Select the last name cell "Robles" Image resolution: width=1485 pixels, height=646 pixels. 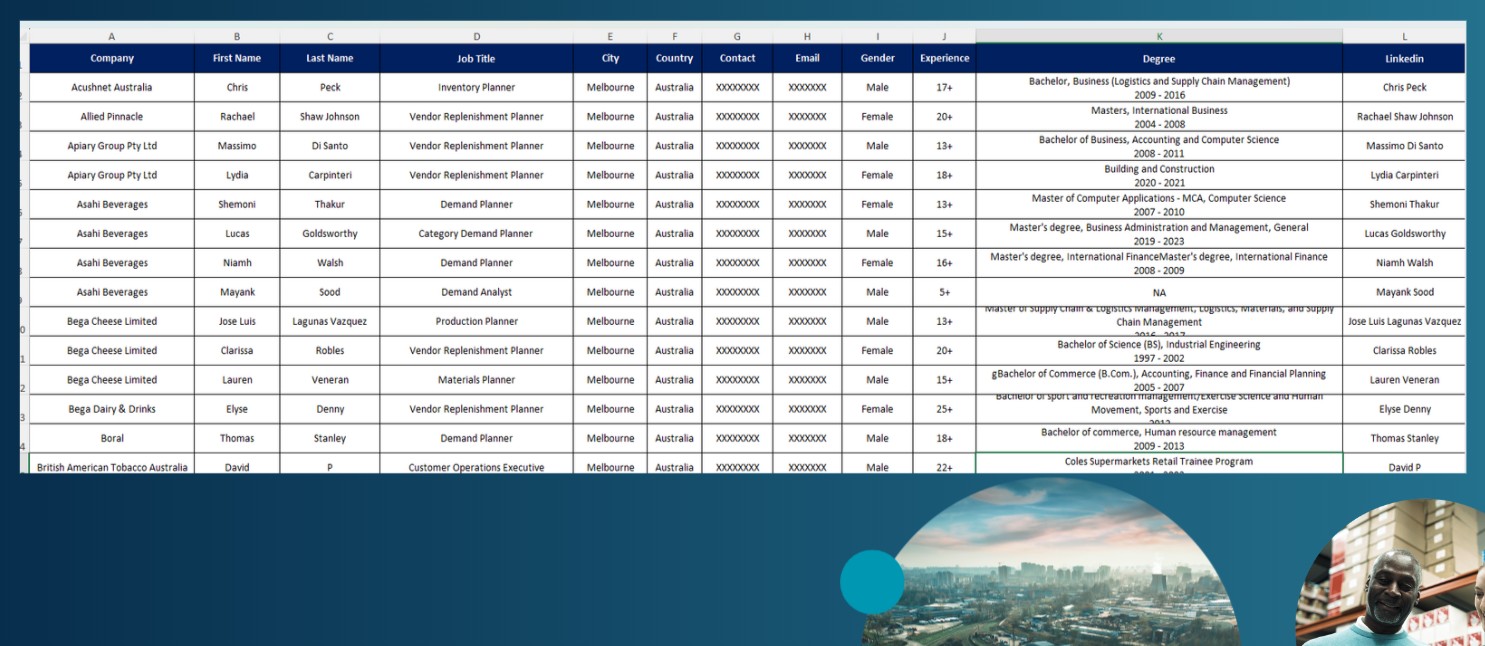click(330, 351)
